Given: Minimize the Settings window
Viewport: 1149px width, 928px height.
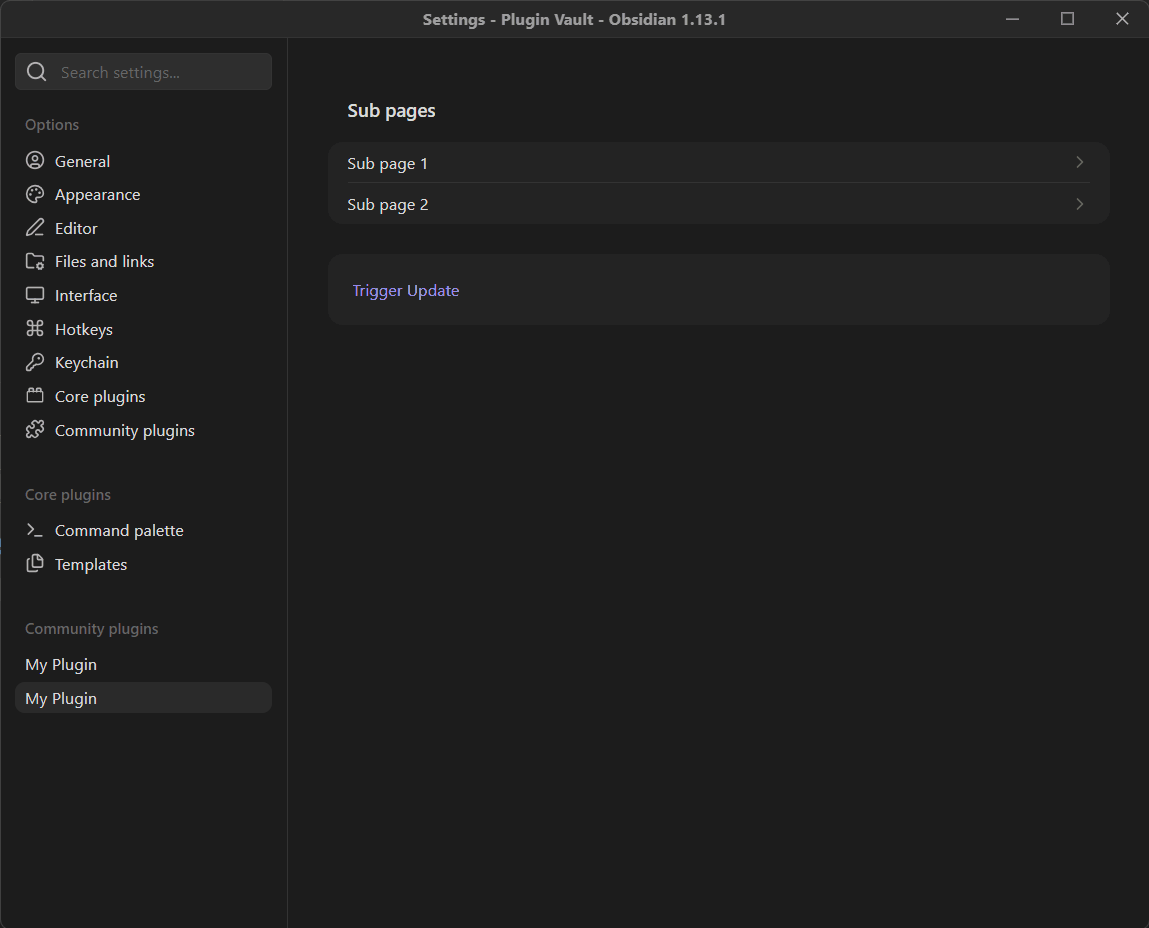Looking at the screenshot, I should 1012,19.
